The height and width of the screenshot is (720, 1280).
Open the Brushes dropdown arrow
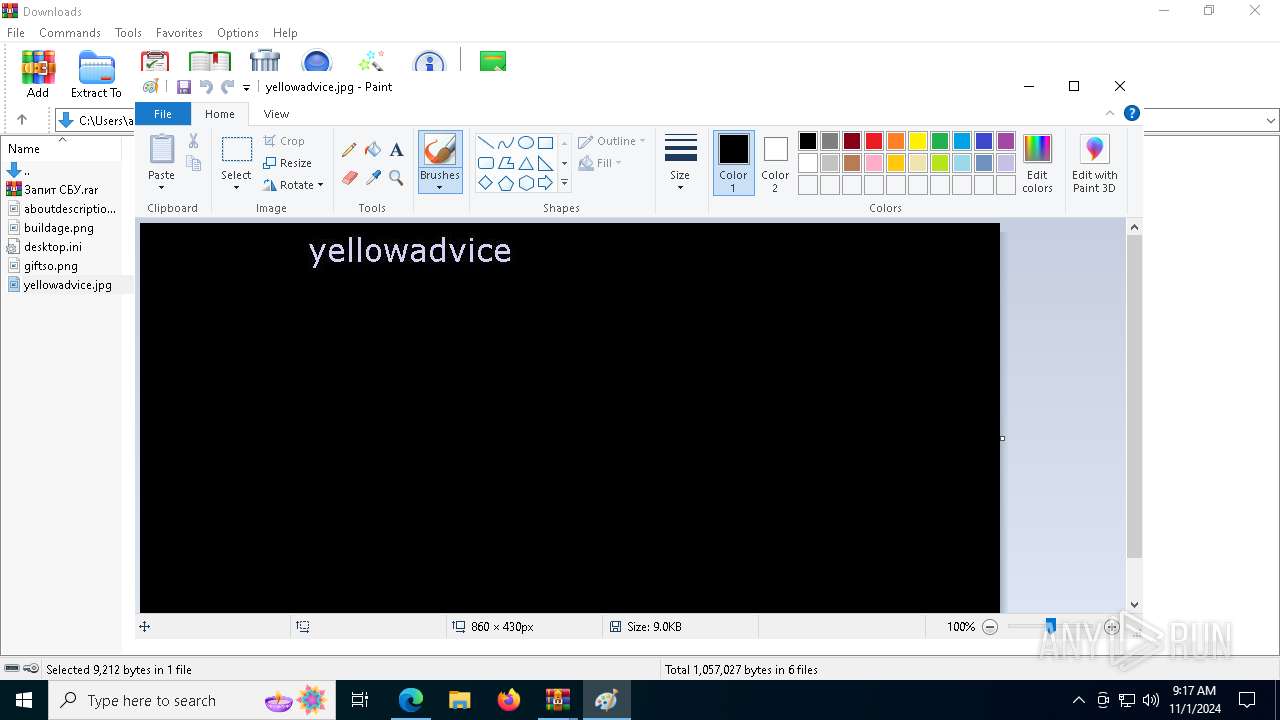click(440, 188)
